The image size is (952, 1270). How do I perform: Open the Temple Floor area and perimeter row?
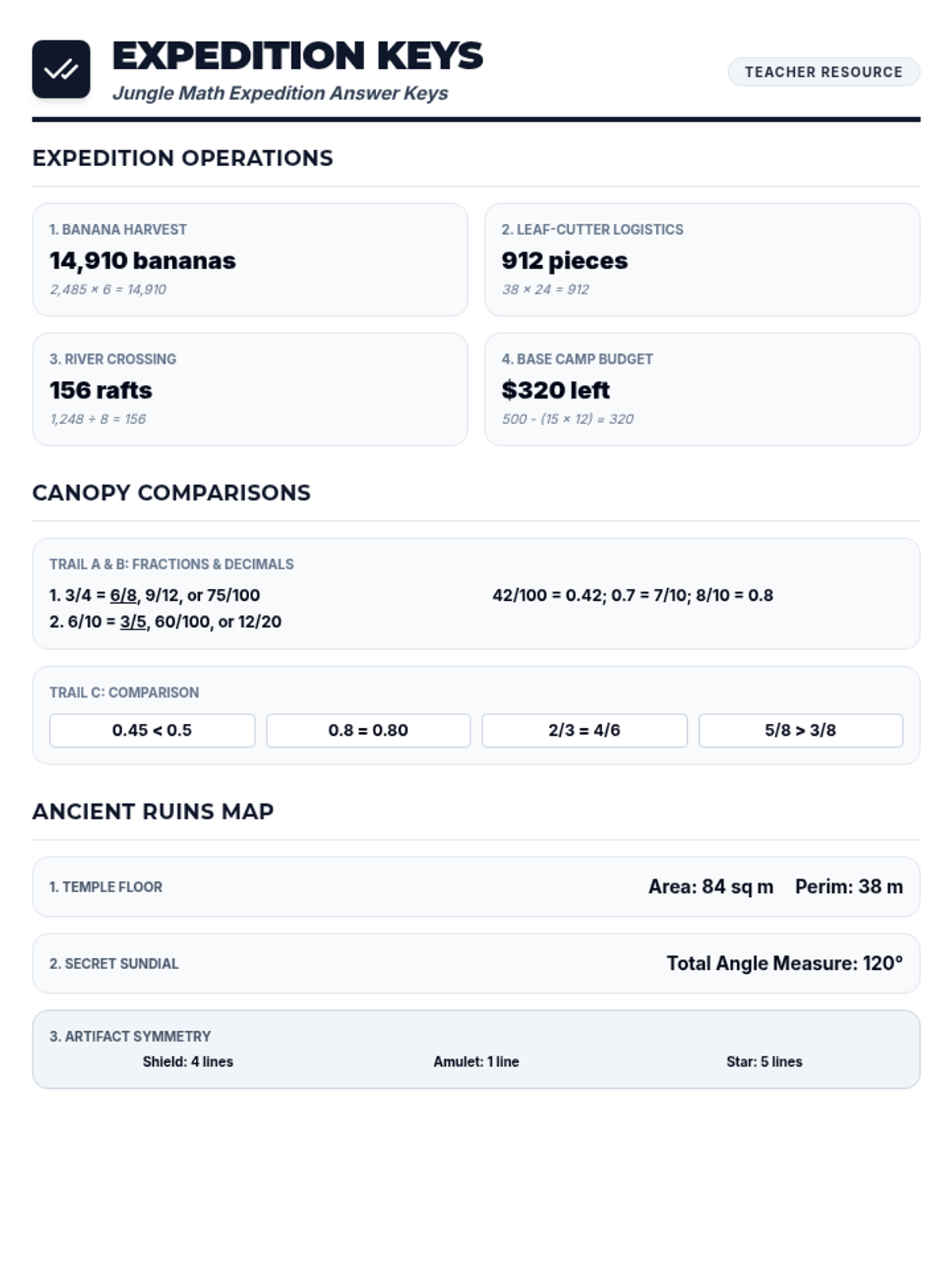[476, 887]
